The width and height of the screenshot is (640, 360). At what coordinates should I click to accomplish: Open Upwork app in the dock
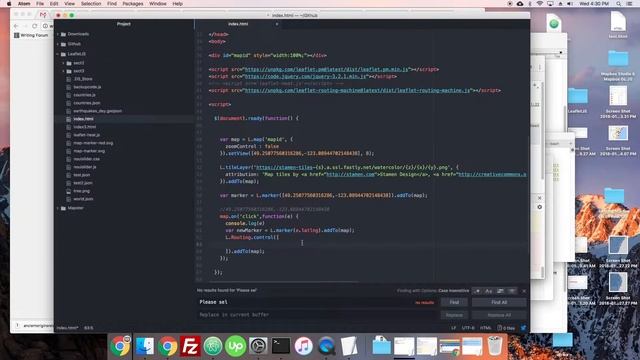[236, 346]
